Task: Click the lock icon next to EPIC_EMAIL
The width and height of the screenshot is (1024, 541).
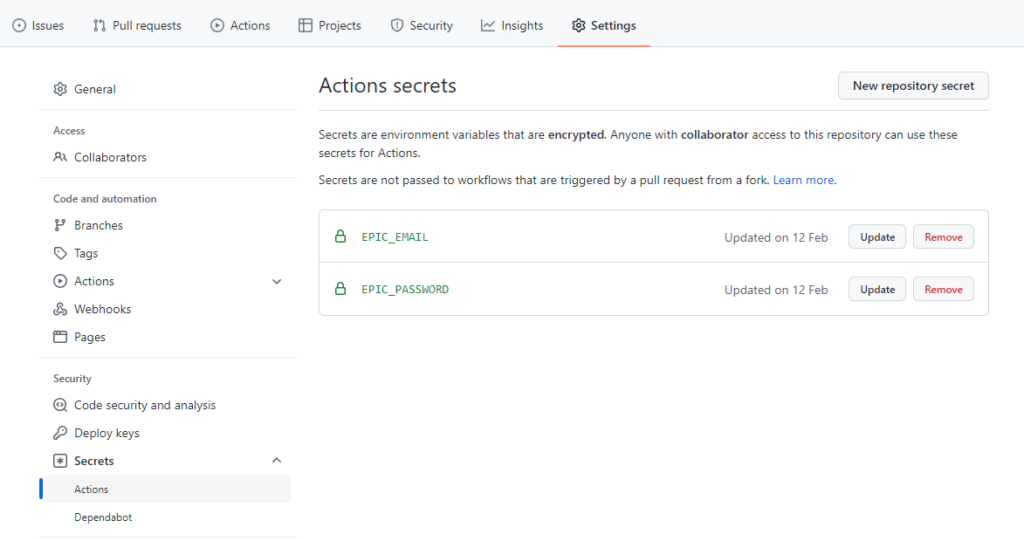Action: 340,237
